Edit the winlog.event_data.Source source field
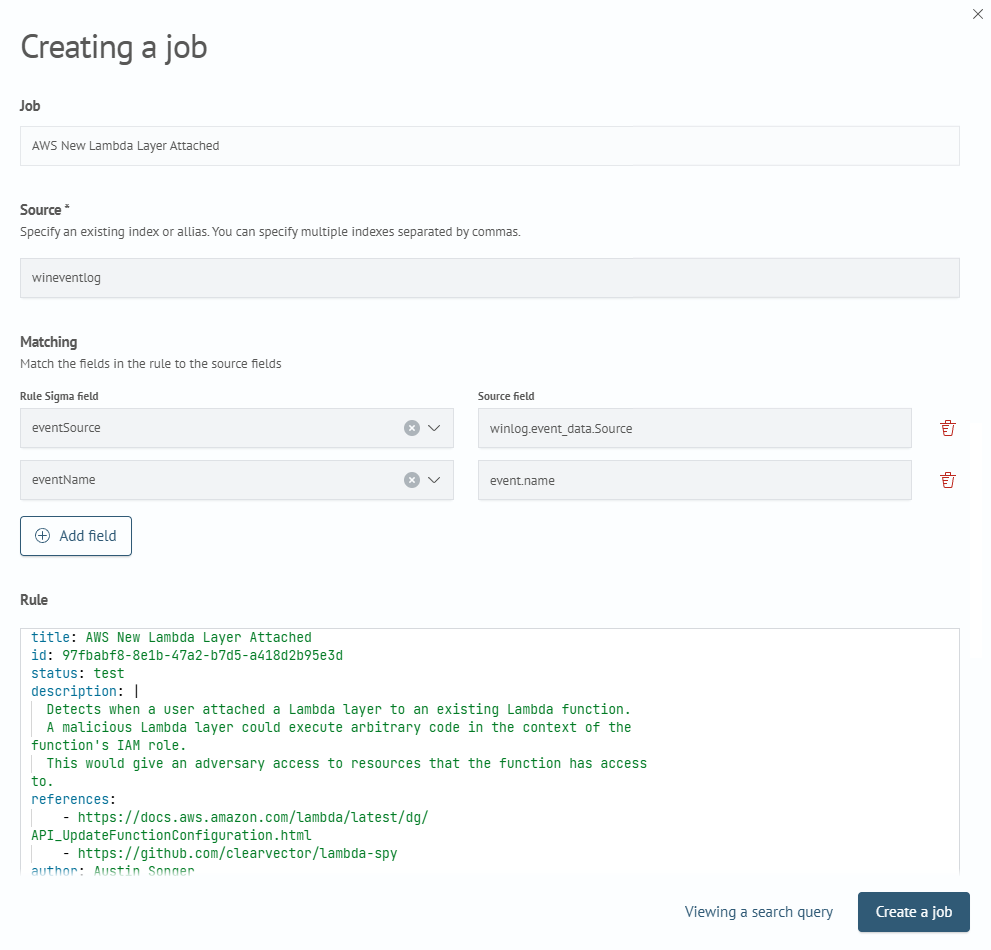This screenshot has height=950, width=991. point(695,428)
